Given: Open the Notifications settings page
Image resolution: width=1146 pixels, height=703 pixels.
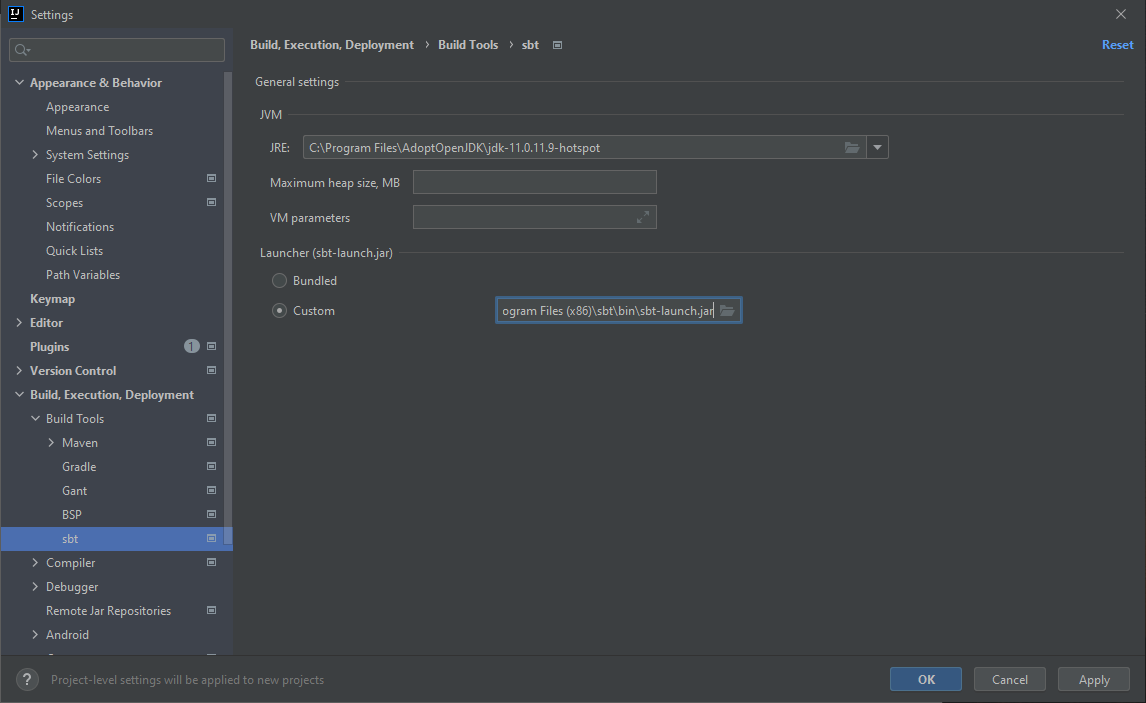Looking at the screenshot, I should point(80,227).
